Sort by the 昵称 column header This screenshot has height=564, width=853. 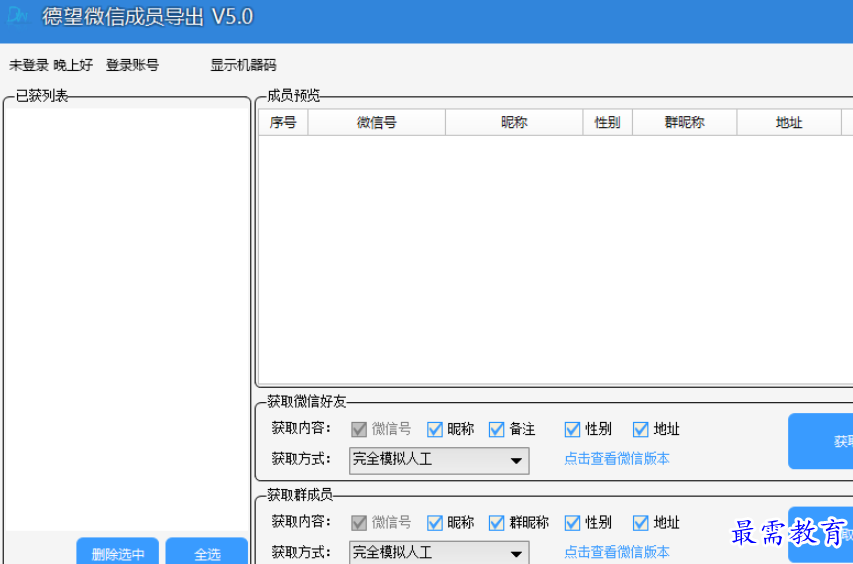tap(514, 122)
